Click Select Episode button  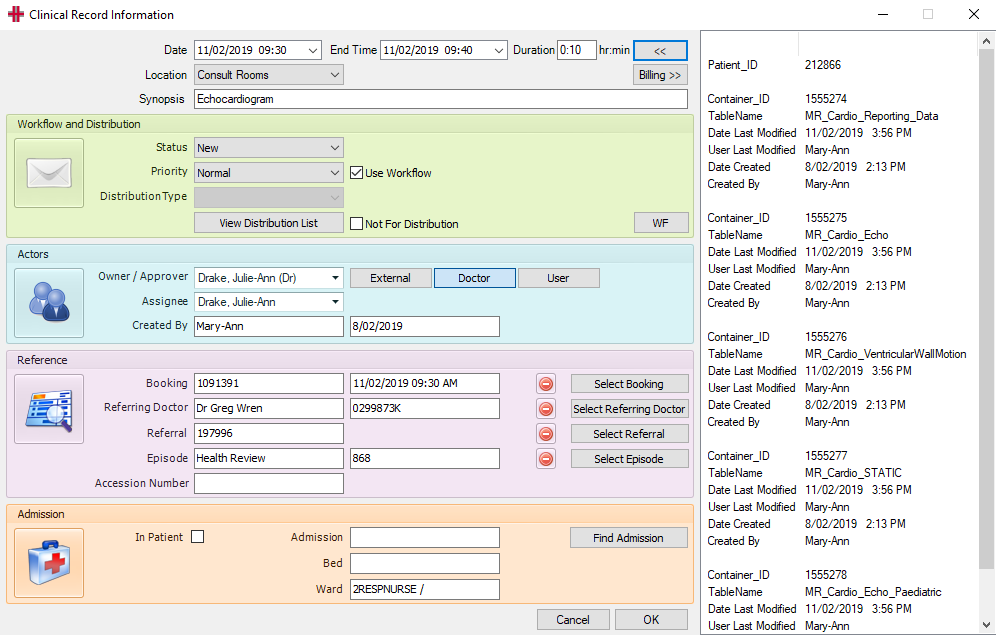629,459
